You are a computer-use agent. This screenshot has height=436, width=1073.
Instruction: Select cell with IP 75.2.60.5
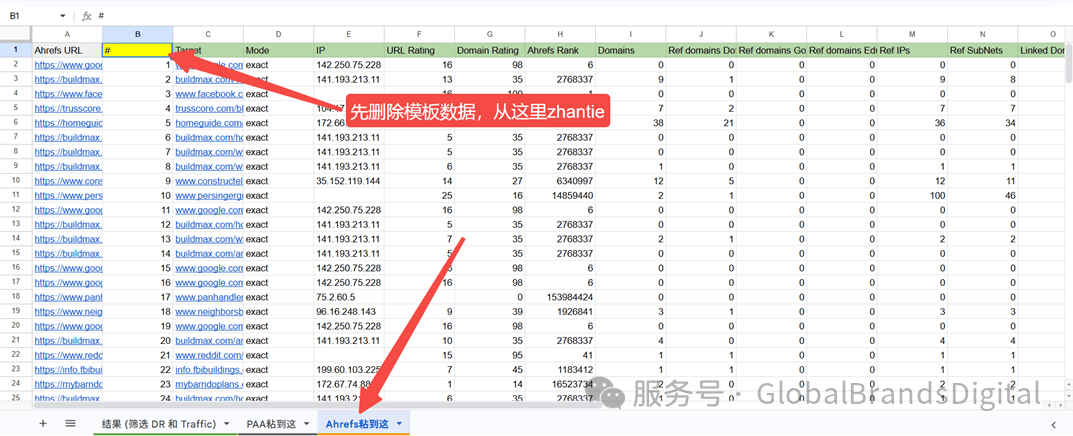[349, 297]
